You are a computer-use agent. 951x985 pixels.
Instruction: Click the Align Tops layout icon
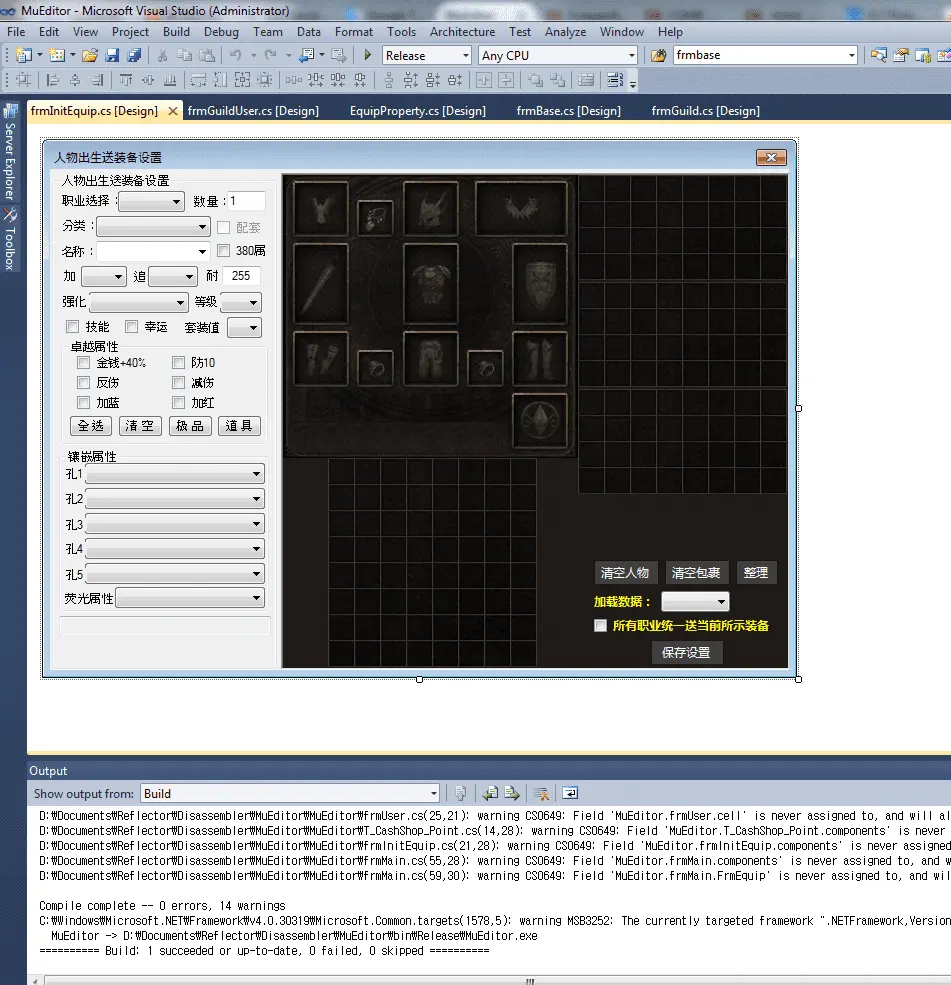click(x=126, y=80)
